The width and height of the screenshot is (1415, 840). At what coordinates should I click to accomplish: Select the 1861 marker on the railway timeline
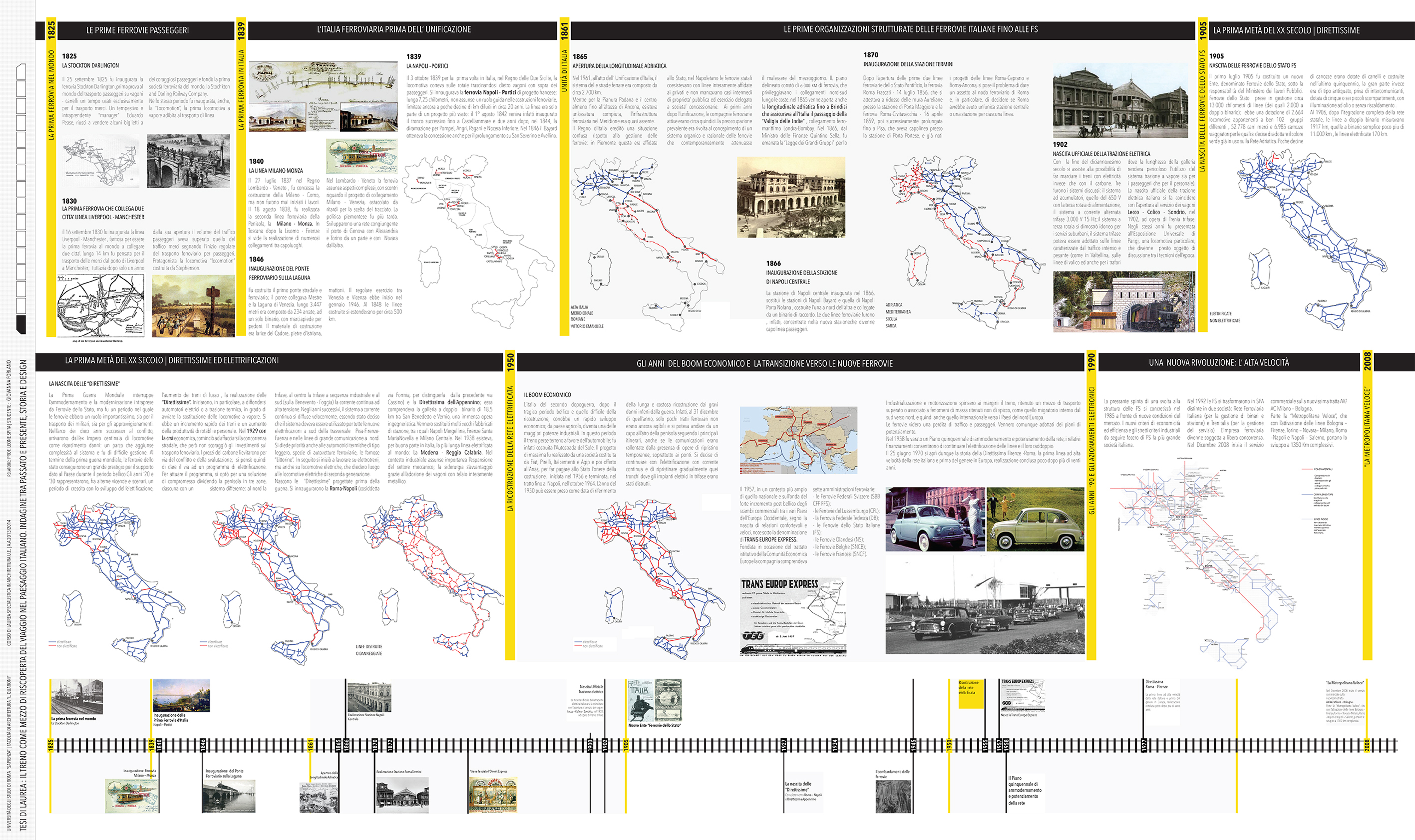[310, 745]
